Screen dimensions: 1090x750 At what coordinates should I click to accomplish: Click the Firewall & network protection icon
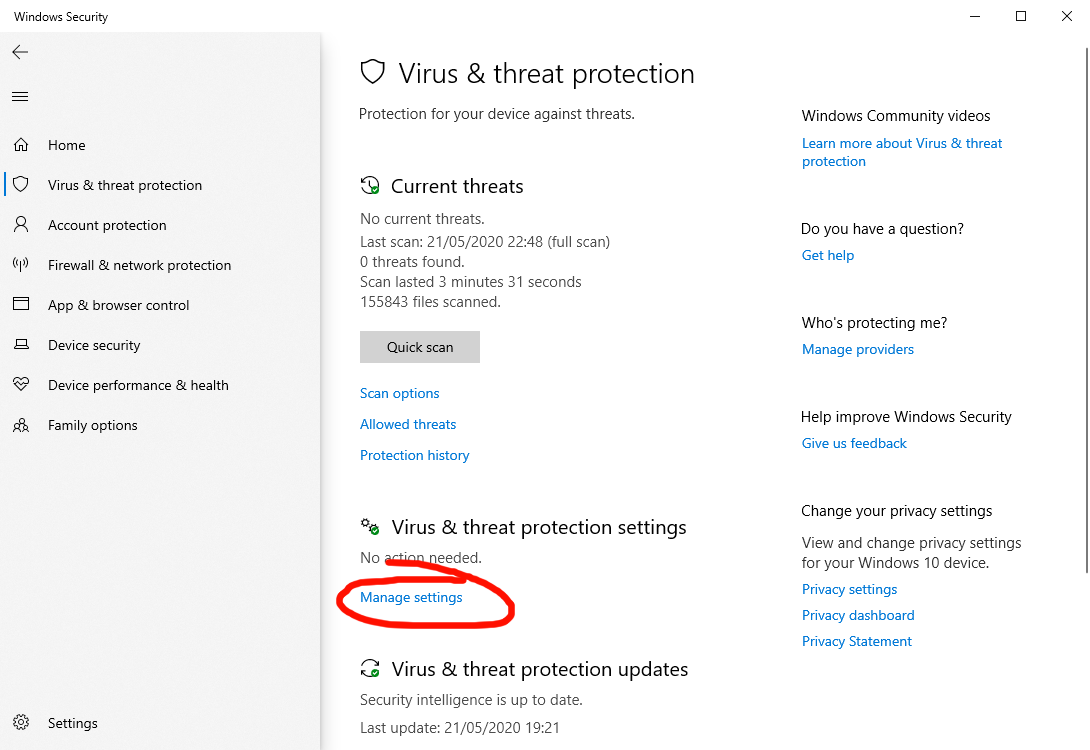click(20, 265)
